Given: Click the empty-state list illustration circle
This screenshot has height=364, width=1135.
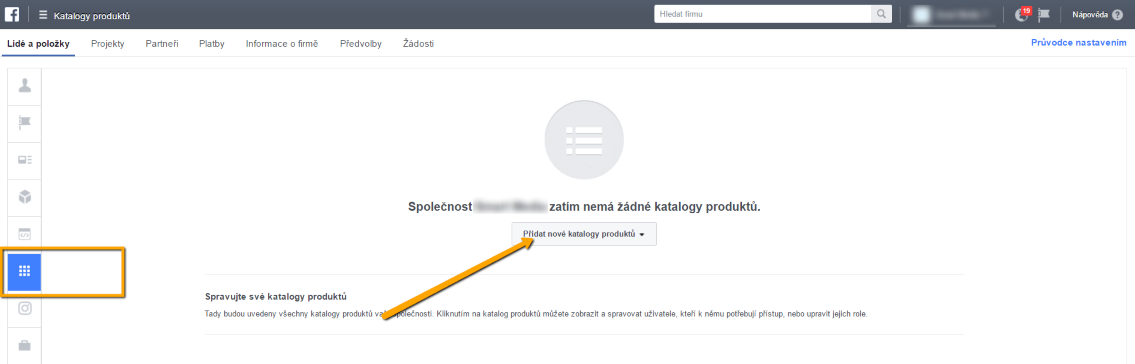Looking at the screenshot, I should (x=583, y=140).
